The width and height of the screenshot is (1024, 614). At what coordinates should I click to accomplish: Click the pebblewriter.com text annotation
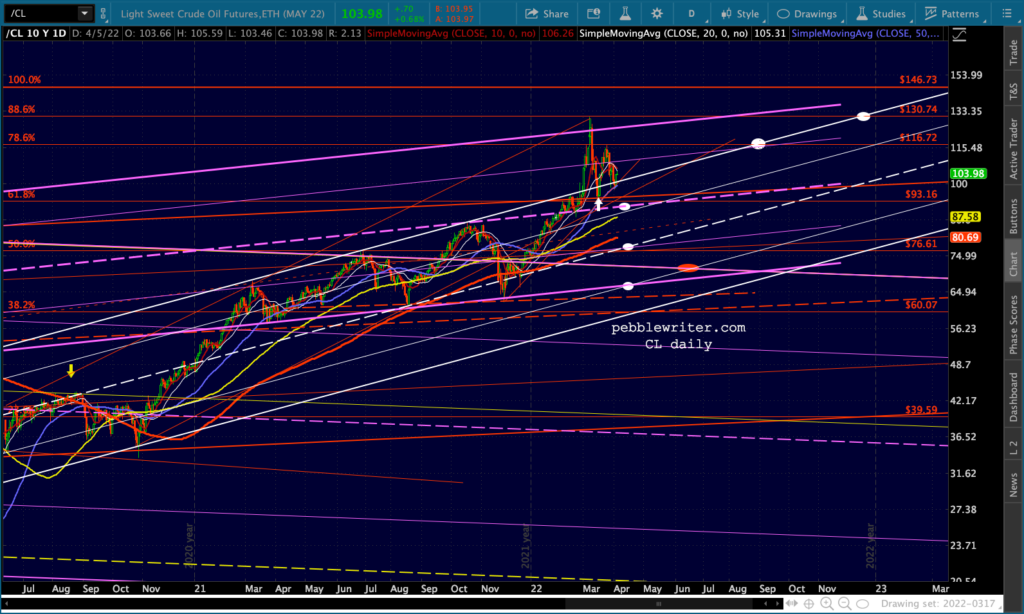(x=678, y=327)
